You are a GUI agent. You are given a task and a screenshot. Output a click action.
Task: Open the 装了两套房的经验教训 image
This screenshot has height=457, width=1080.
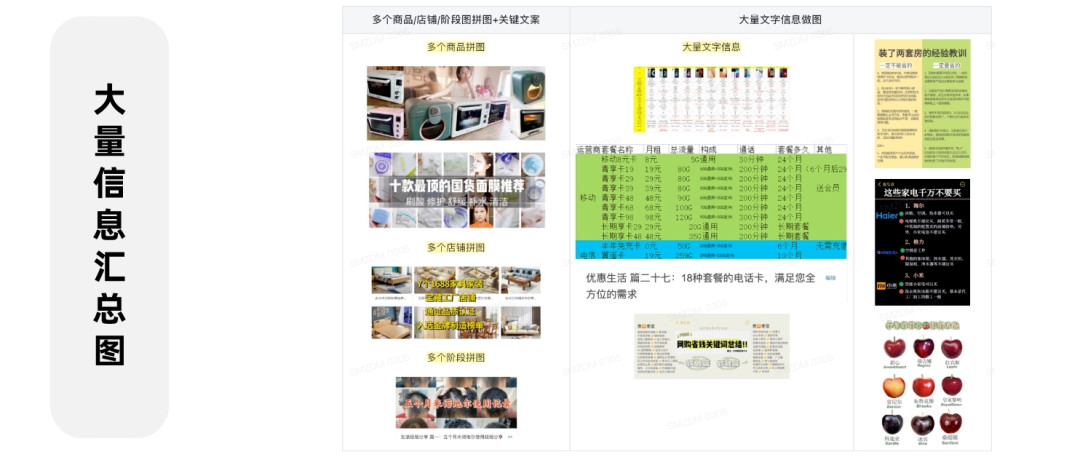coord(922,103)
